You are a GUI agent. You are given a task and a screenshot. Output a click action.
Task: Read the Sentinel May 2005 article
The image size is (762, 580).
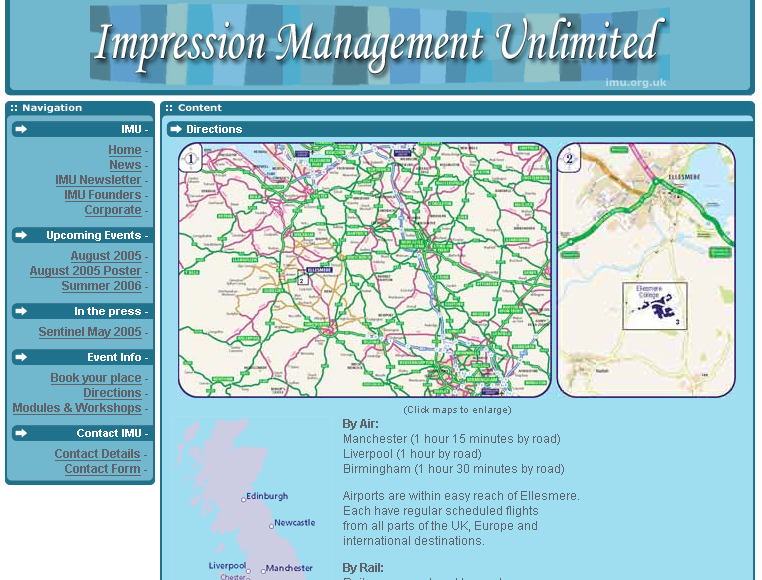[x=90, y=332]
